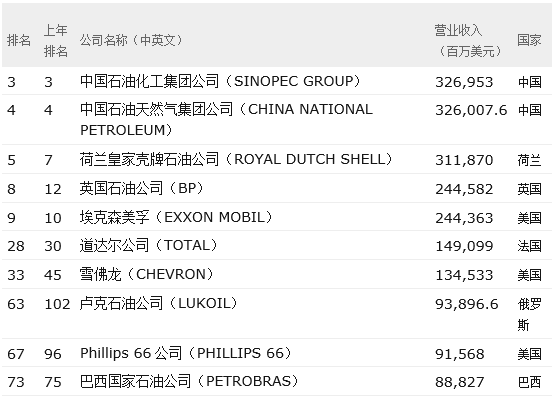
Task: Click the 营业收入 column header
Action: 469,41
